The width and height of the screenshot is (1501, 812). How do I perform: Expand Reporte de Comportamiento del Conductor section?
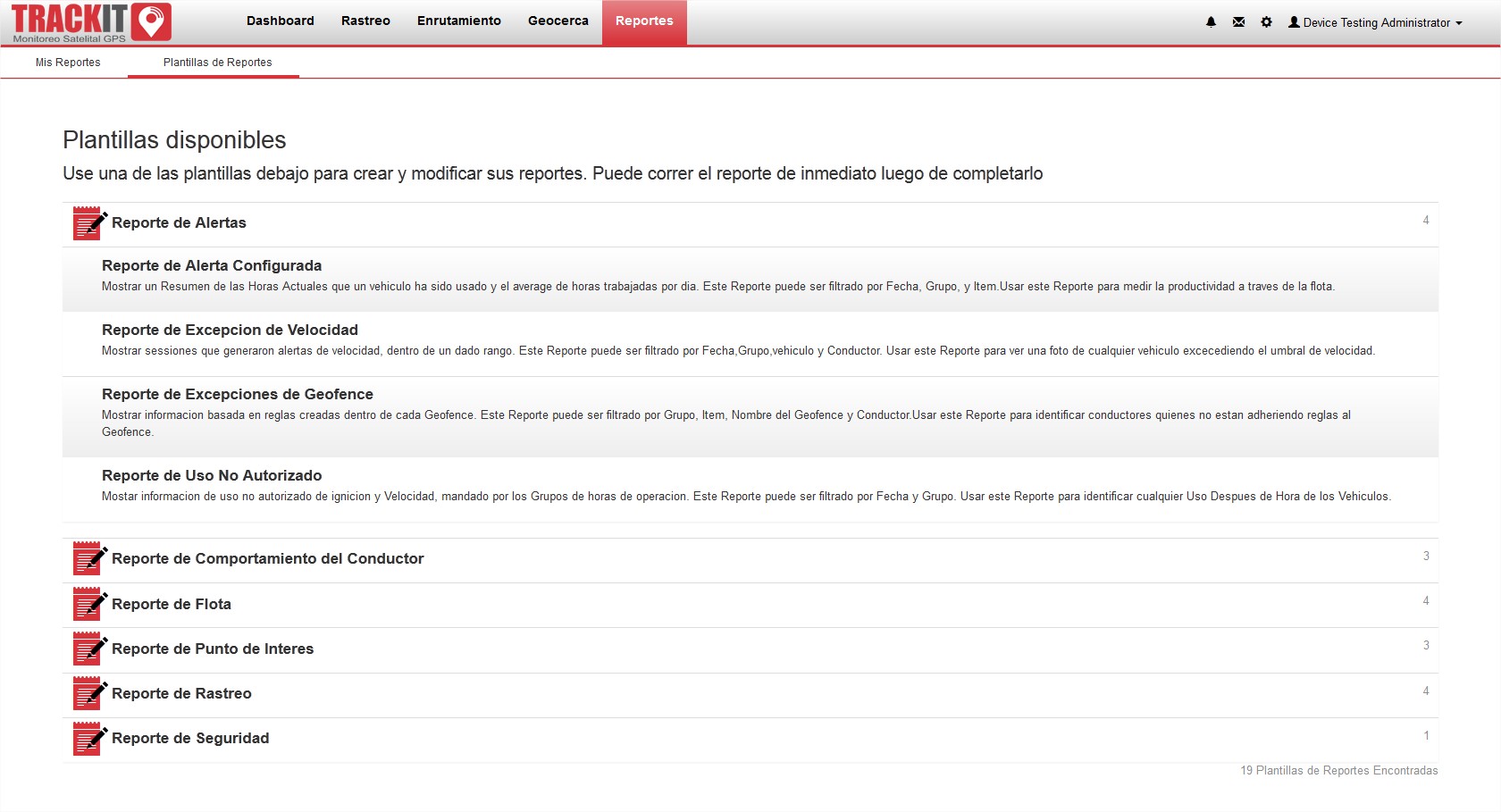point(267,559)
